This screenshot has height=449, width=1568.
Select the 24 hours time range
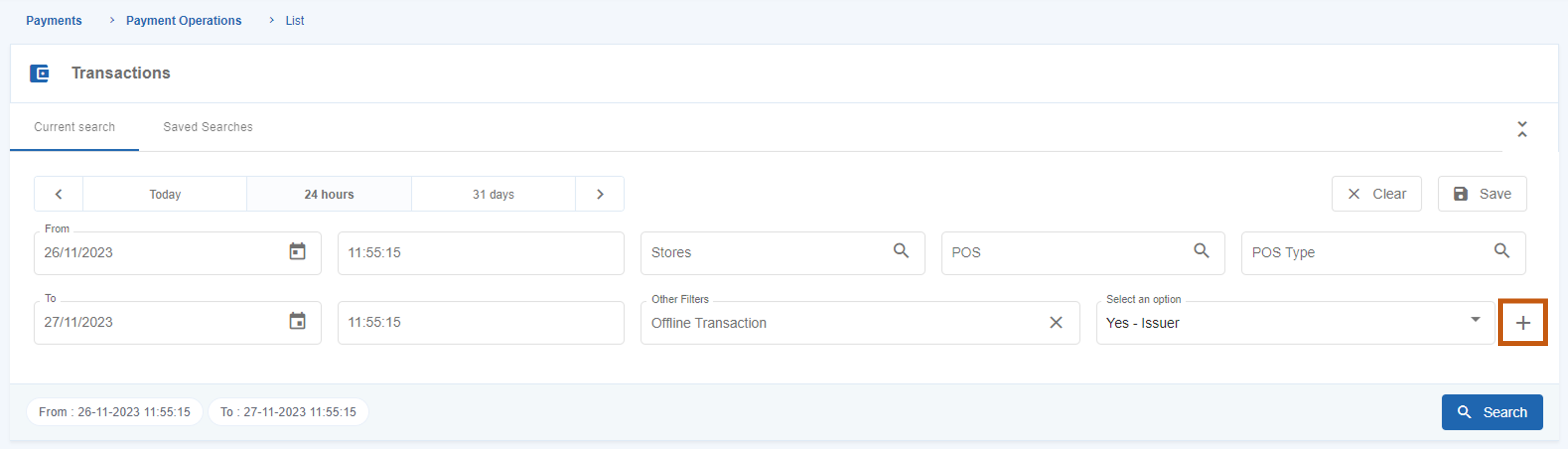329,194
